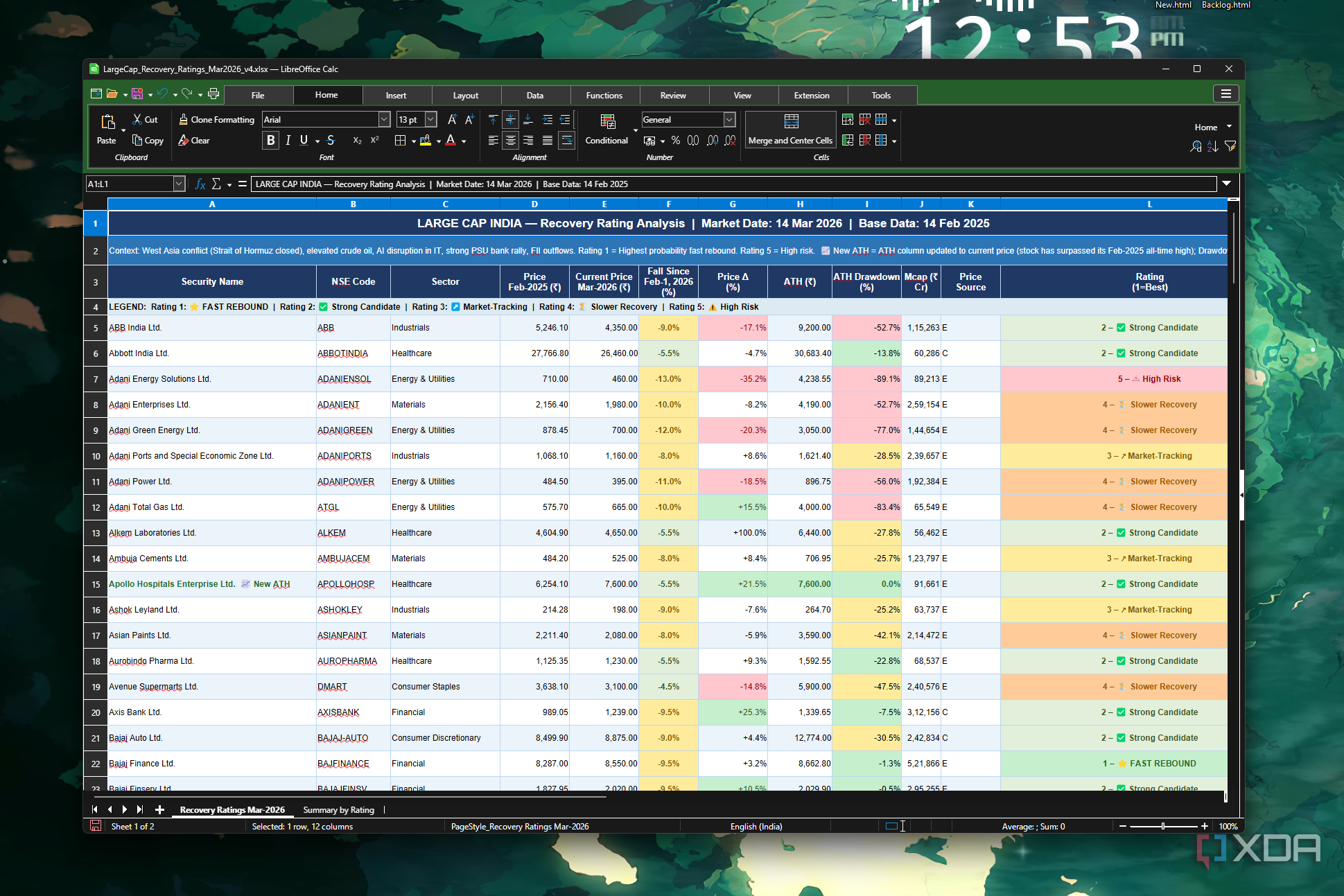Click the Print icon in quick toolbar
The height and width of the screenshot is (896, 1344).
(213, 94)
